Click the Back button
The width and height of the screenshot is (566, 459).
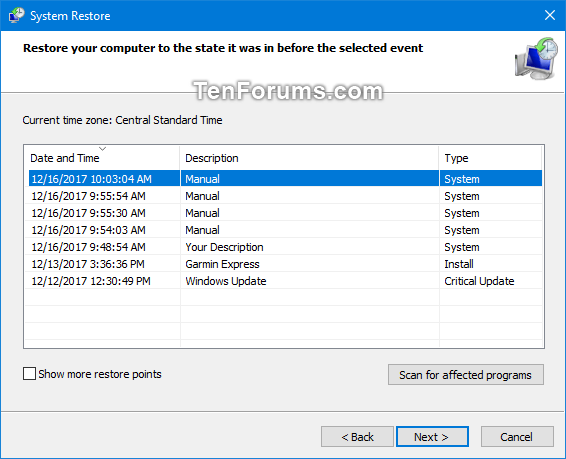coord(357,437)
